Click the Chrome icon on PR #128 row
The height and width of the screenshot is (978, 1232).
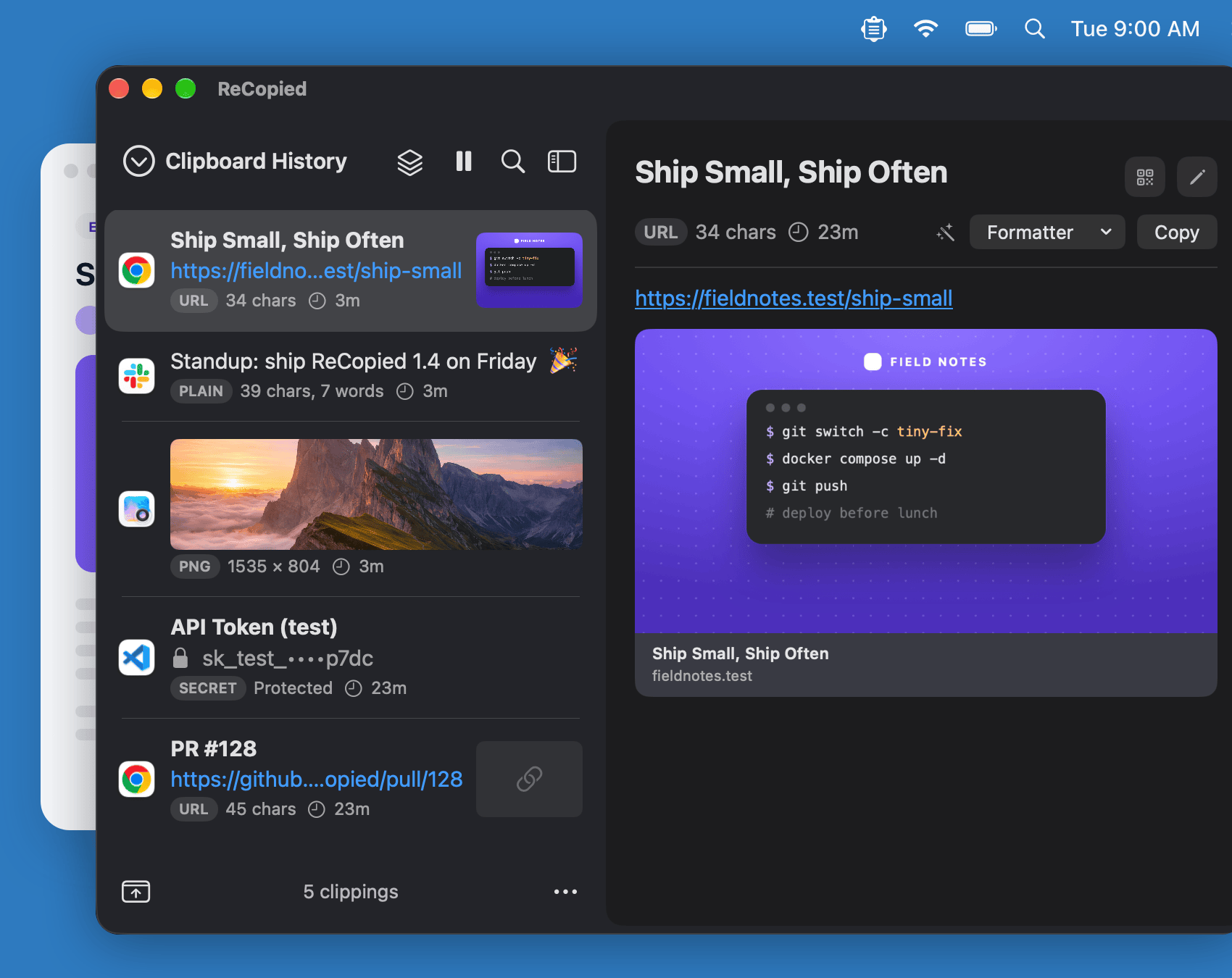(x=136, y=779)
